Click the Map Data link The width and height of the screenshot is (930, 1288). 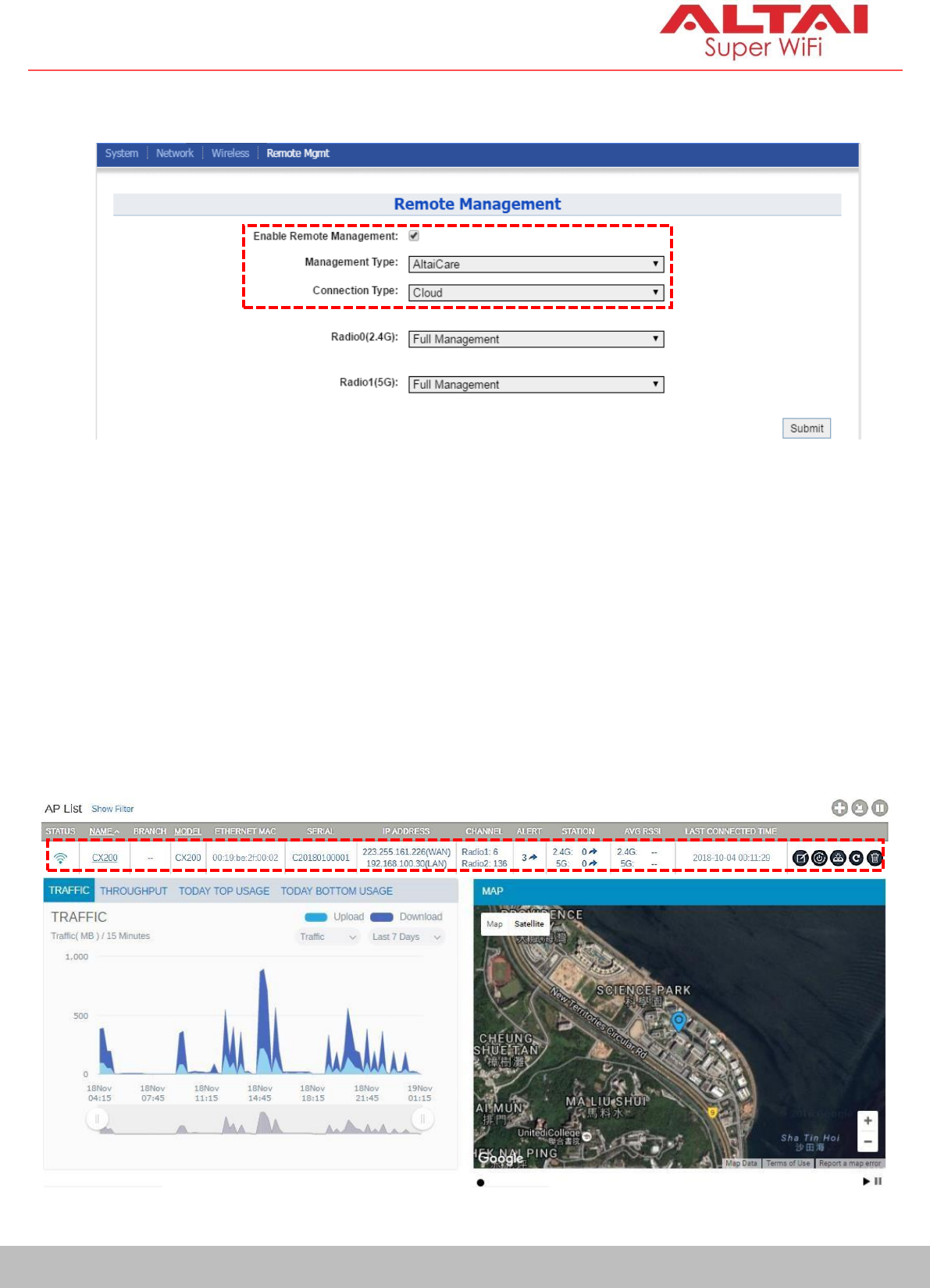pos(741,1163)
